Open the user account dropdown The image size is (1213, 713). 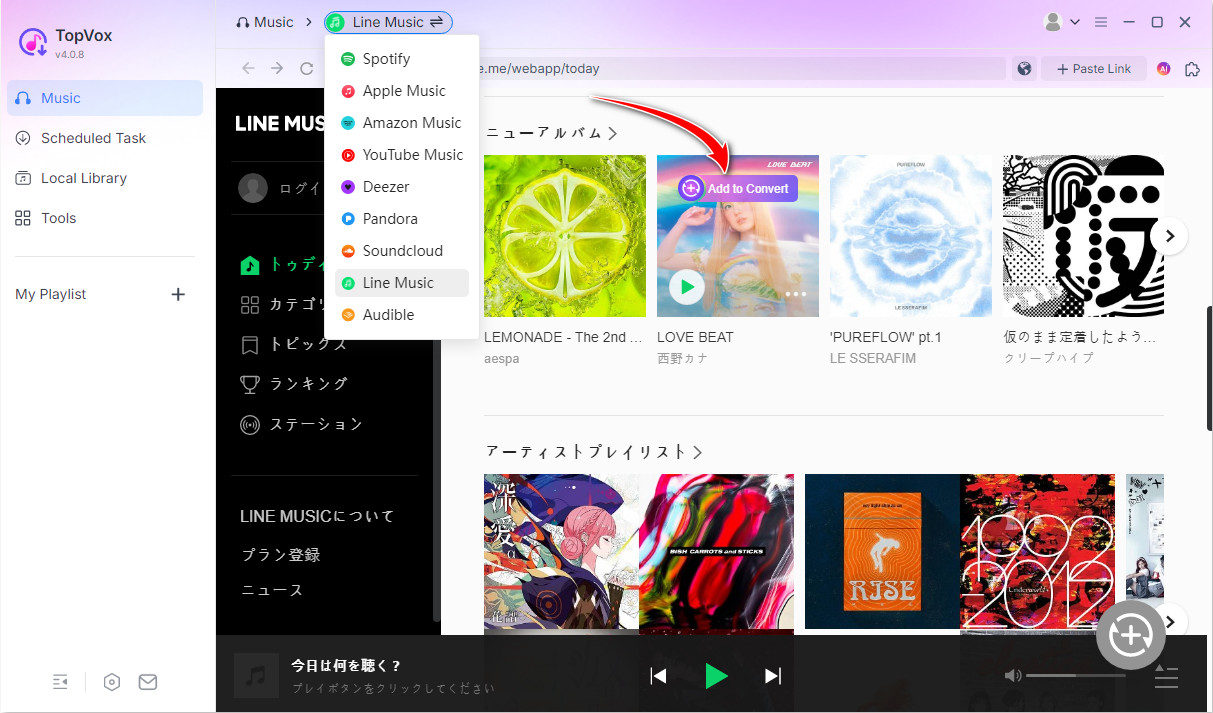(1061, 22)
